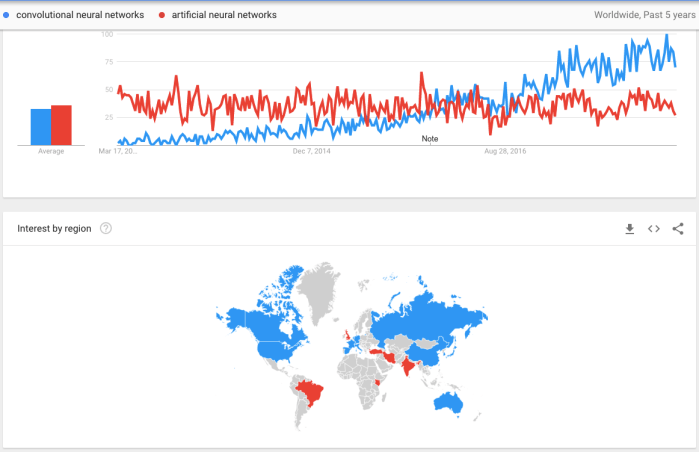
Task: Click the blue dot legend marker
Action: point(7,15)
